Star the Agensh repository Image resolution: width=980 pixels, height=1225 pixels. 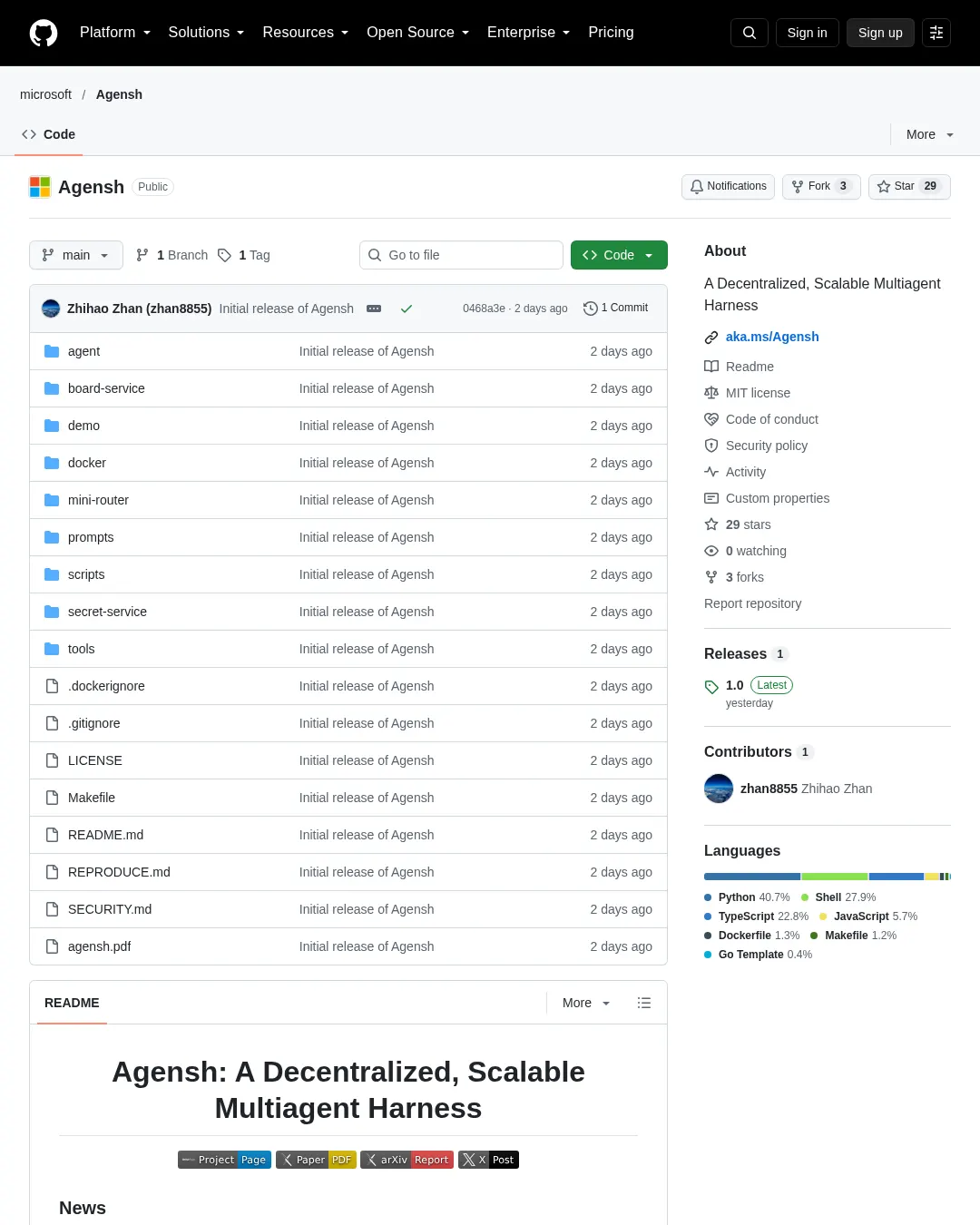tap(909, 186)
